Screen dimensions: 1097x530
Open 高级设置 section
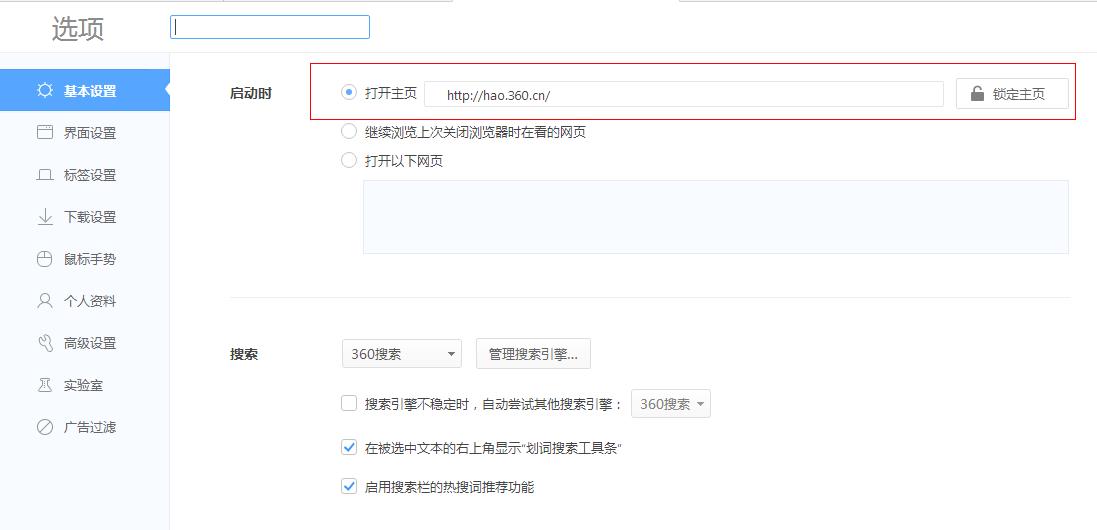(x=85, y=343)
